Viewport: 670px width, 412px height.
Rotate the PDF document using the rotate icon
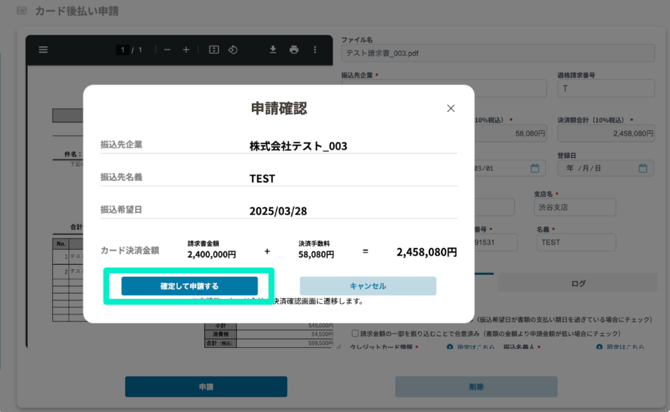[x=232, y=50]
